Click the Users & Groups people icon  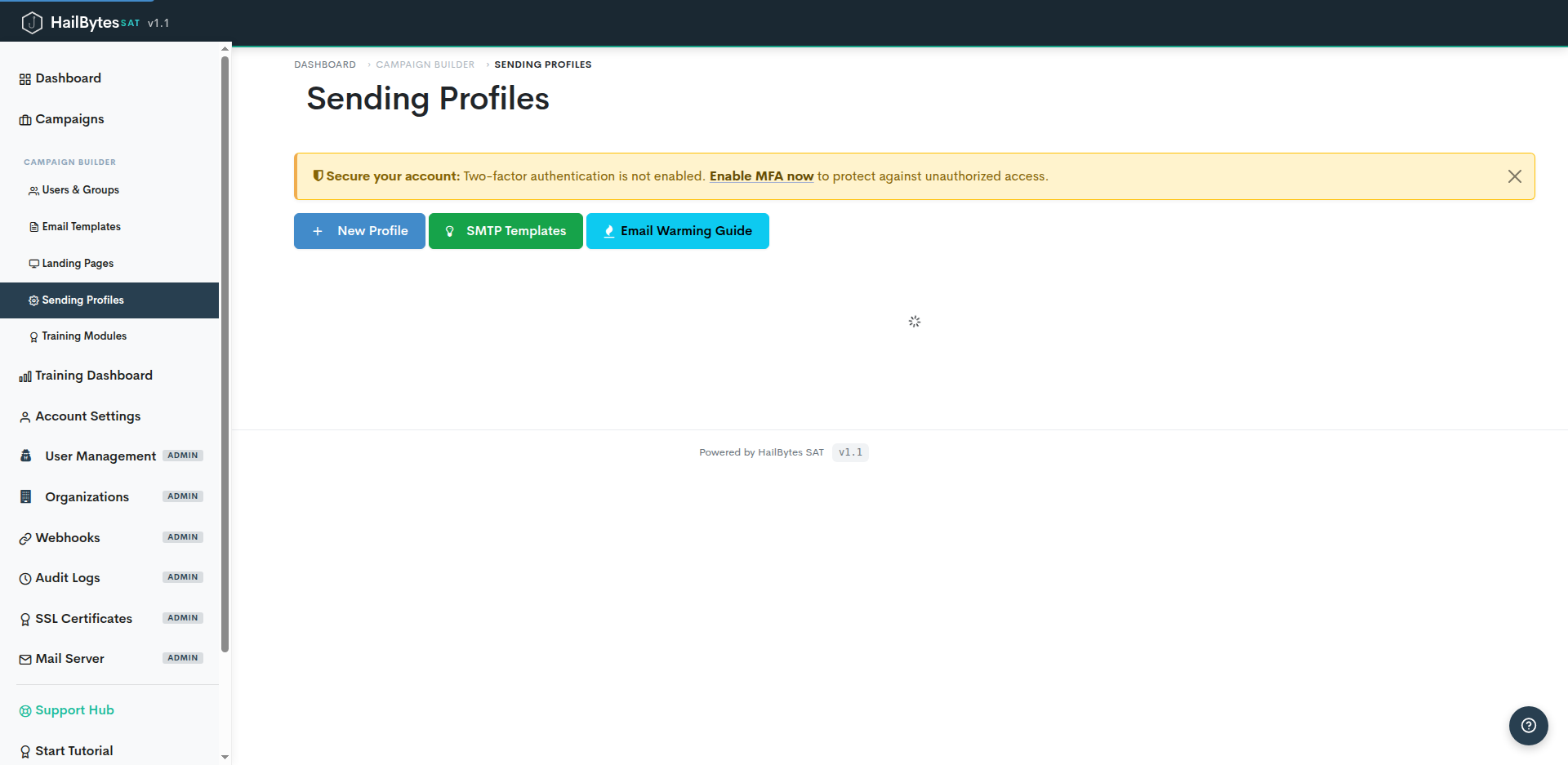(33, 191)
